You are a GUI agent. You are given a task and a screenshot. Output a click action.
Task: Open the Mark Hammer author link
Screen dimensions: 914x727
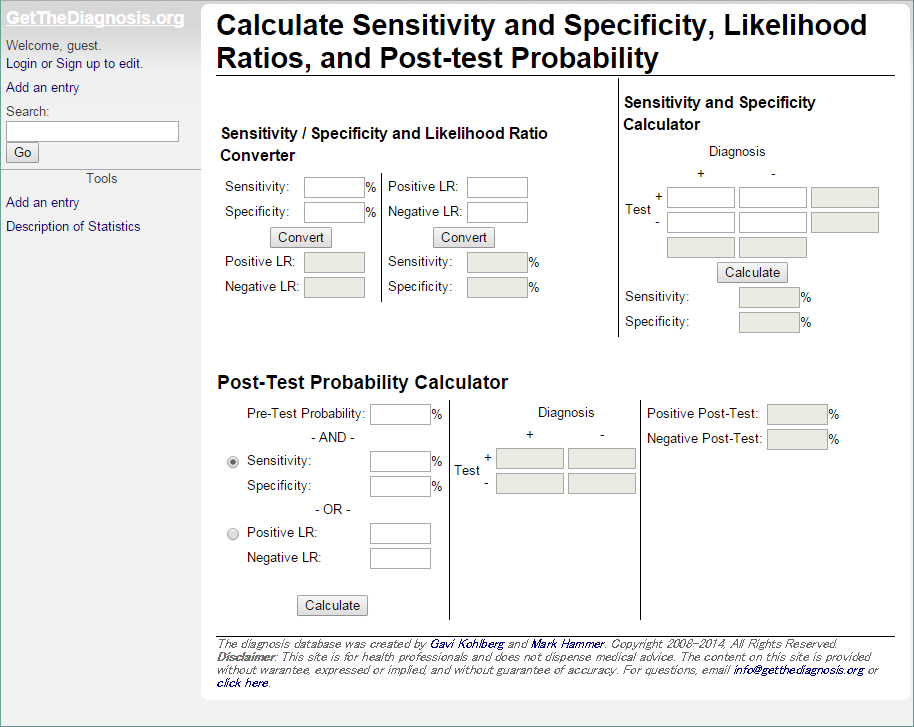[567, 644]
